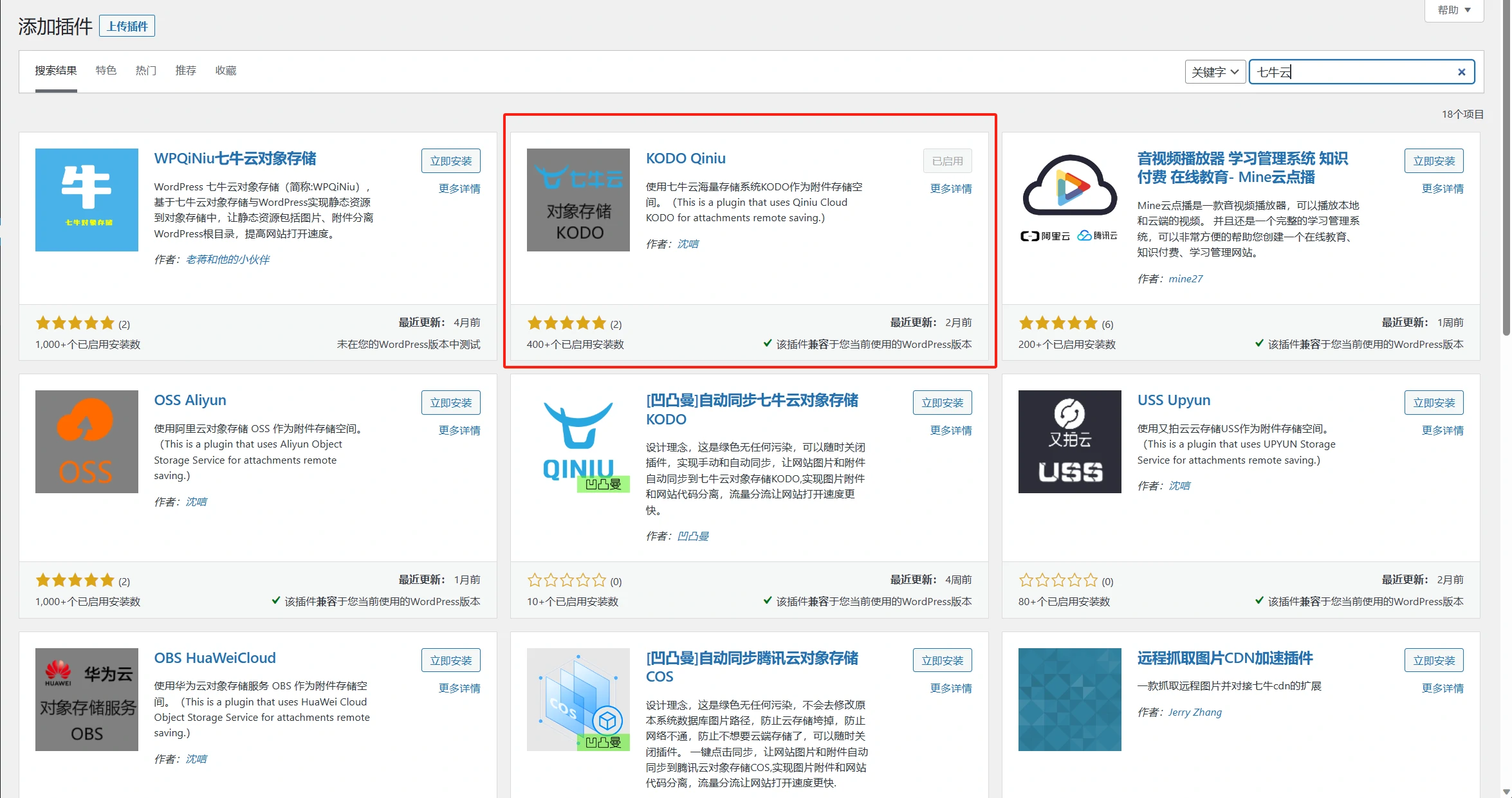Viewport: 1512px width, 798px height.
Task: View 更多详情 for 凹凸曼 腾讯云 COS
Action: point(951,689)
